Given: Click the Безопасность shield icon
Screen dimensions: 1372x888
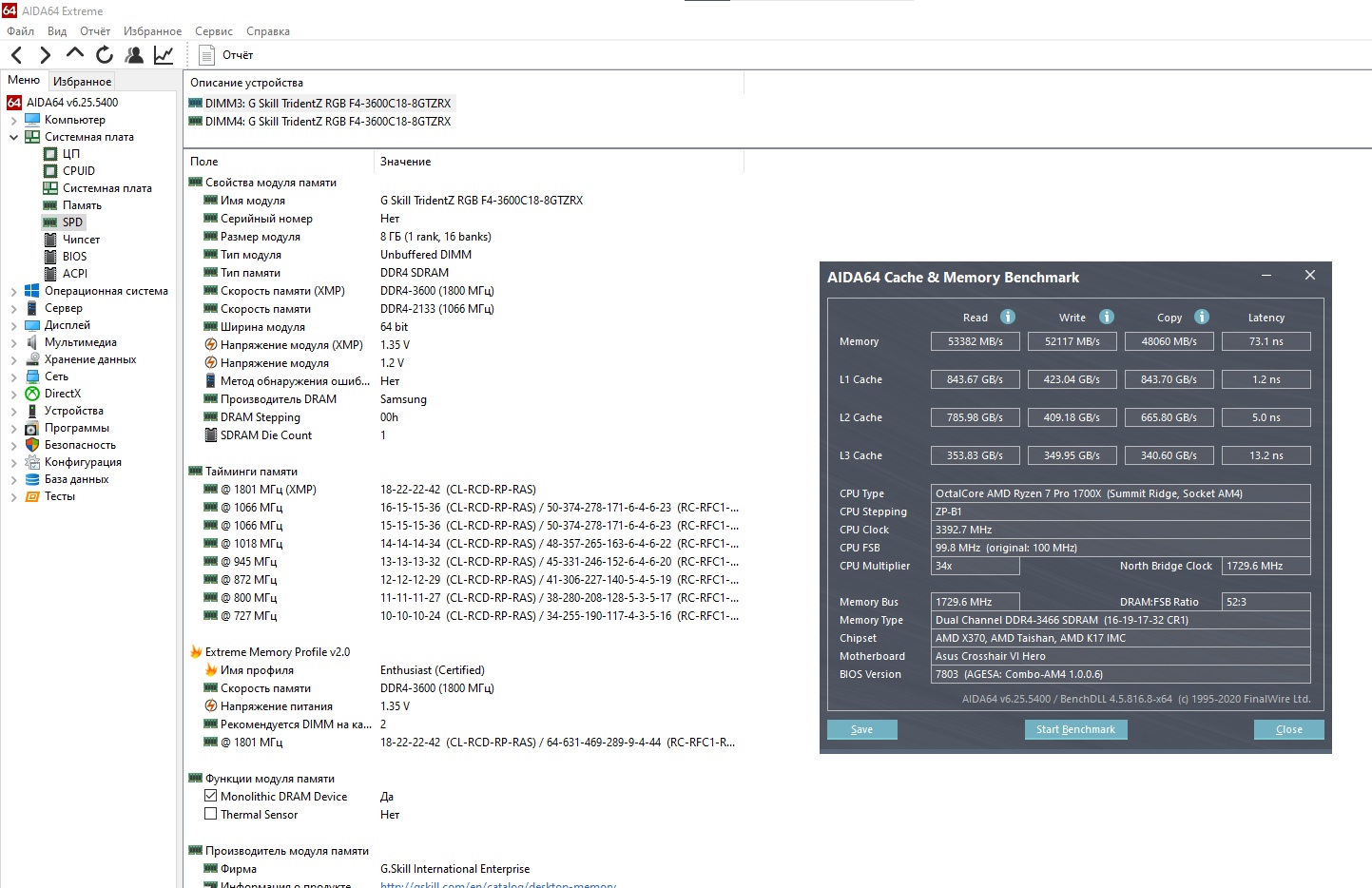Looking at the screenshot, I should point(32,445).
